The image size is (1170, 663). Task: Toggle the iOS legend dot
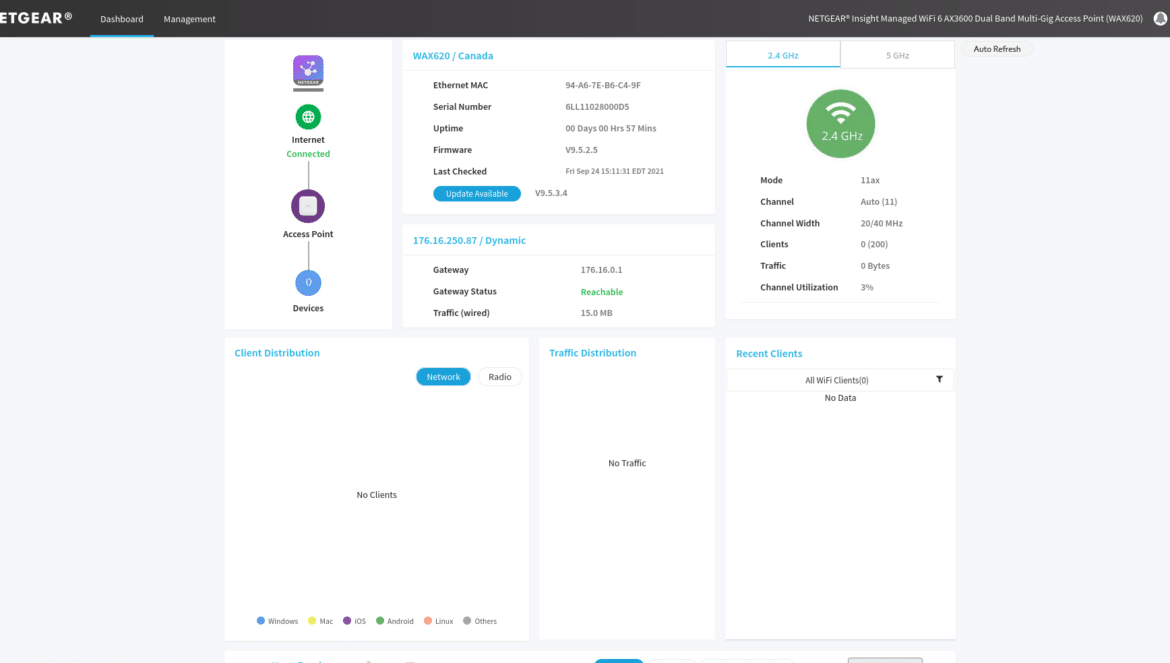[347, 620]
